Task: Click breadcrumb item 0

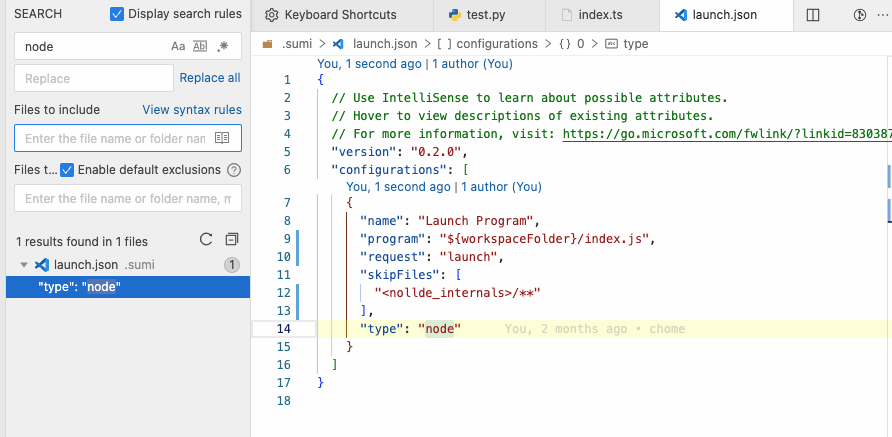Action: click(580, 44)
